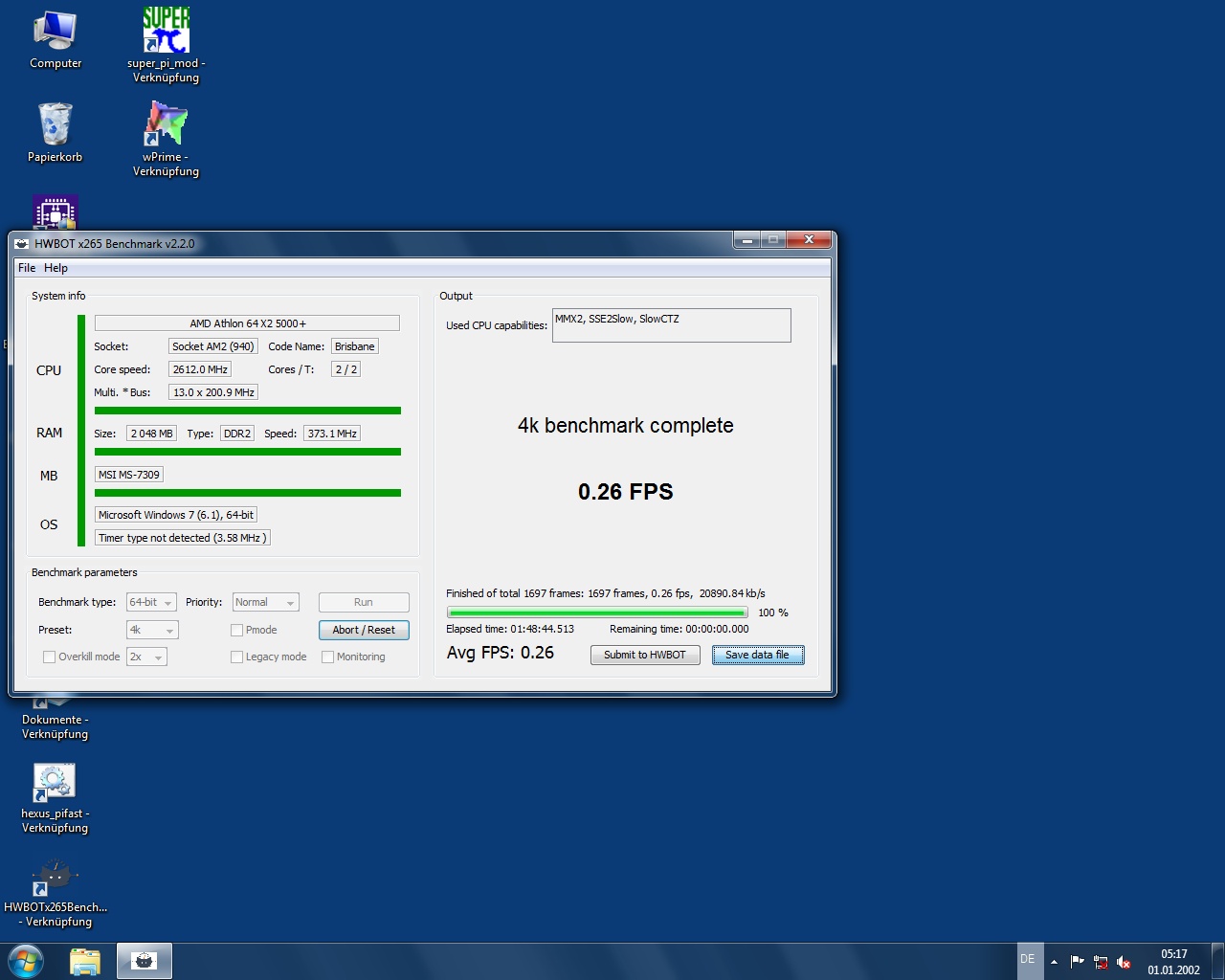Click the AMD Athlon 64 X2 5000+ field

click(247, 323)
